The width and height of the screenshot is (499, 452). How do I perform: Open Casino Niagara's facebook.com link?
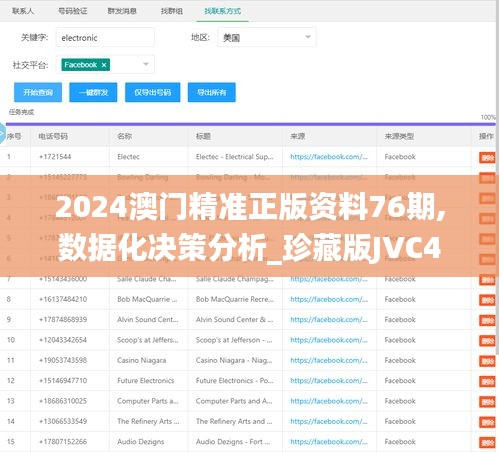tap(329, 360)
